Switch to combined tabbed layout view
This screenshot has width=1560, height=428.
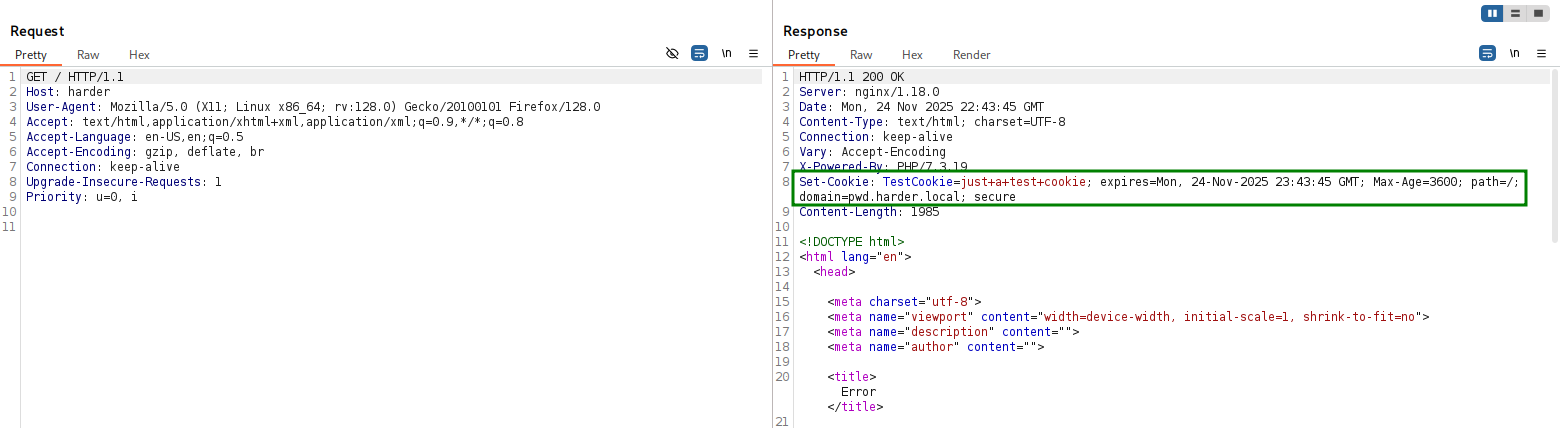pyautogui.click(x=1537, y=14)
